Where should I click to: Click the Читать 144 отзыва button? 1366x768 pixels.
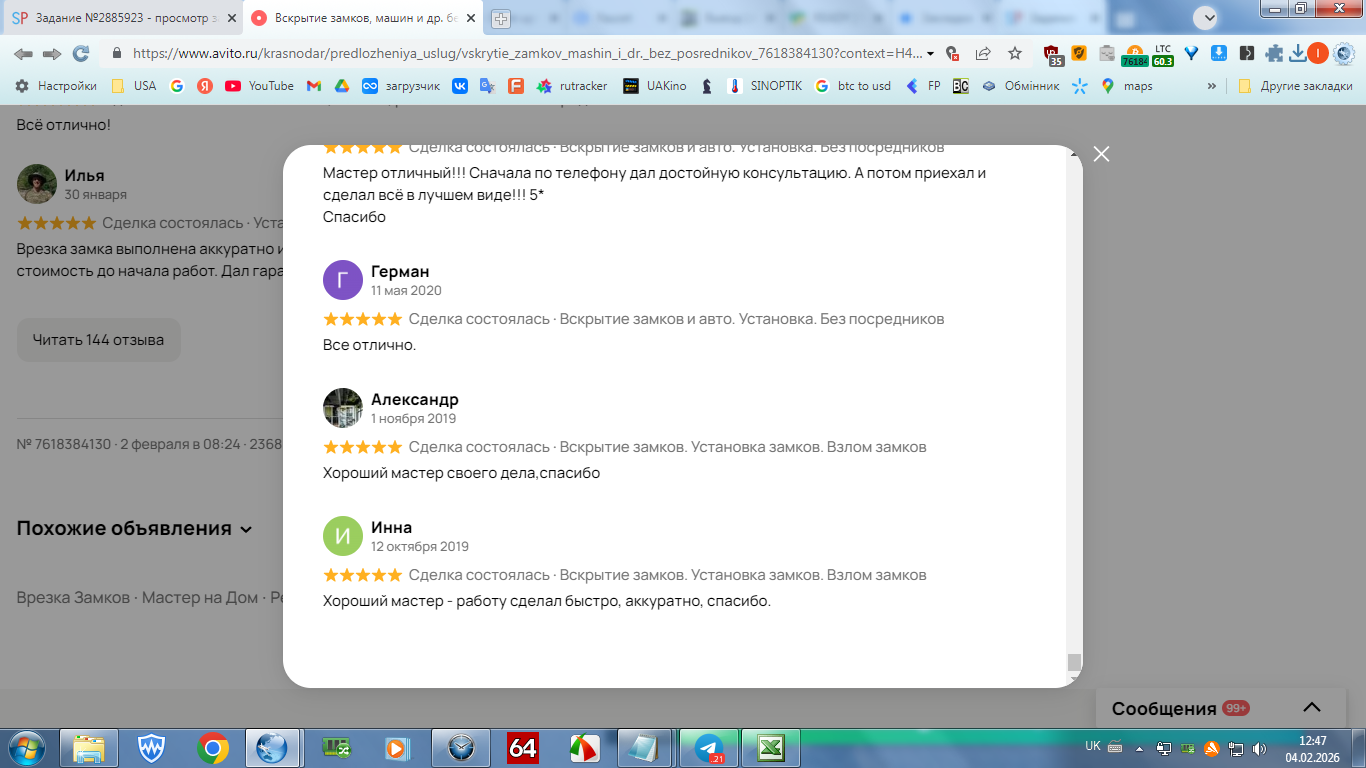(98, 340)
